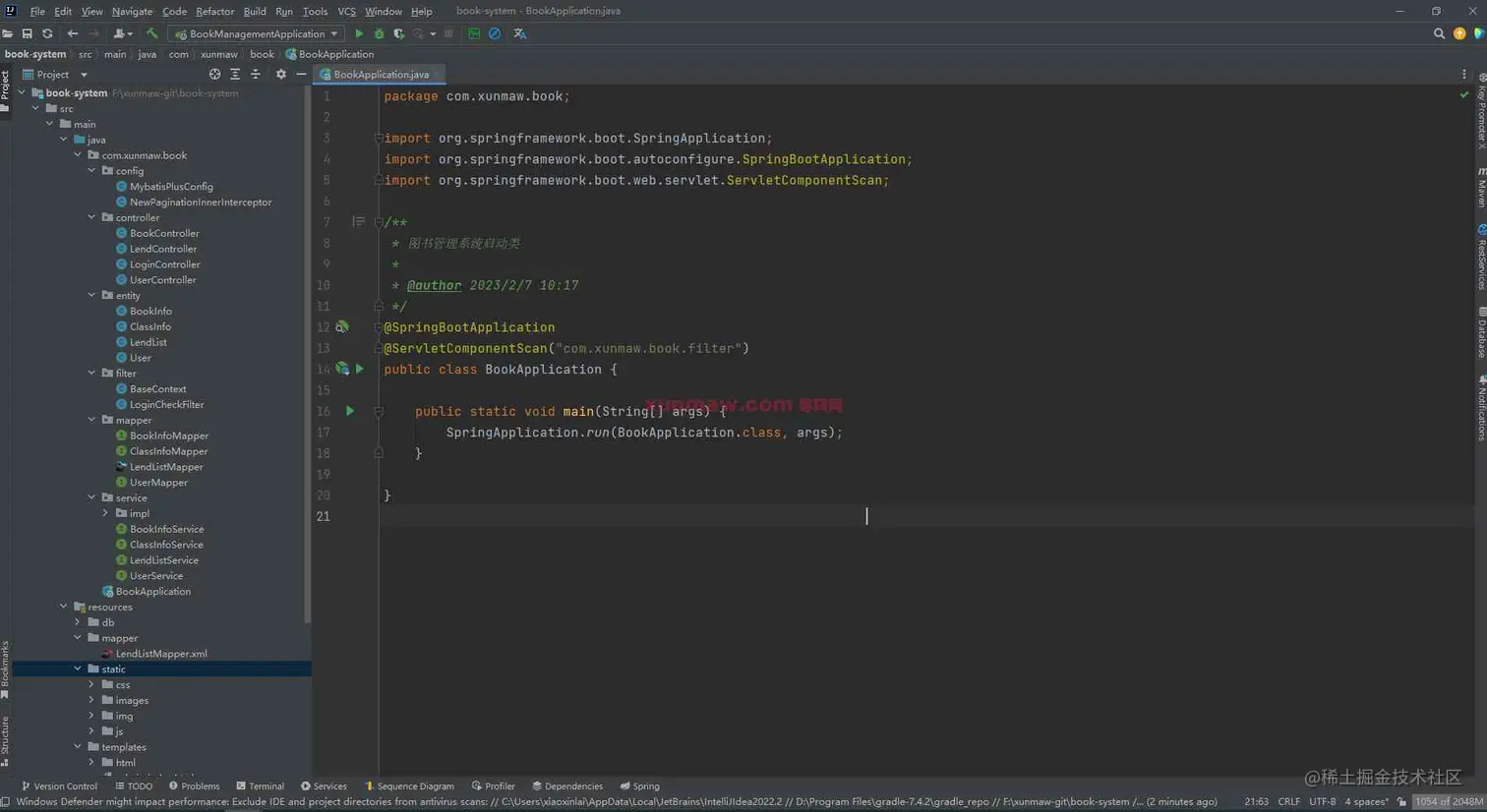Run the application with the green Run button
Viewport: 1487px width, 812px height.
click(359, 33)
